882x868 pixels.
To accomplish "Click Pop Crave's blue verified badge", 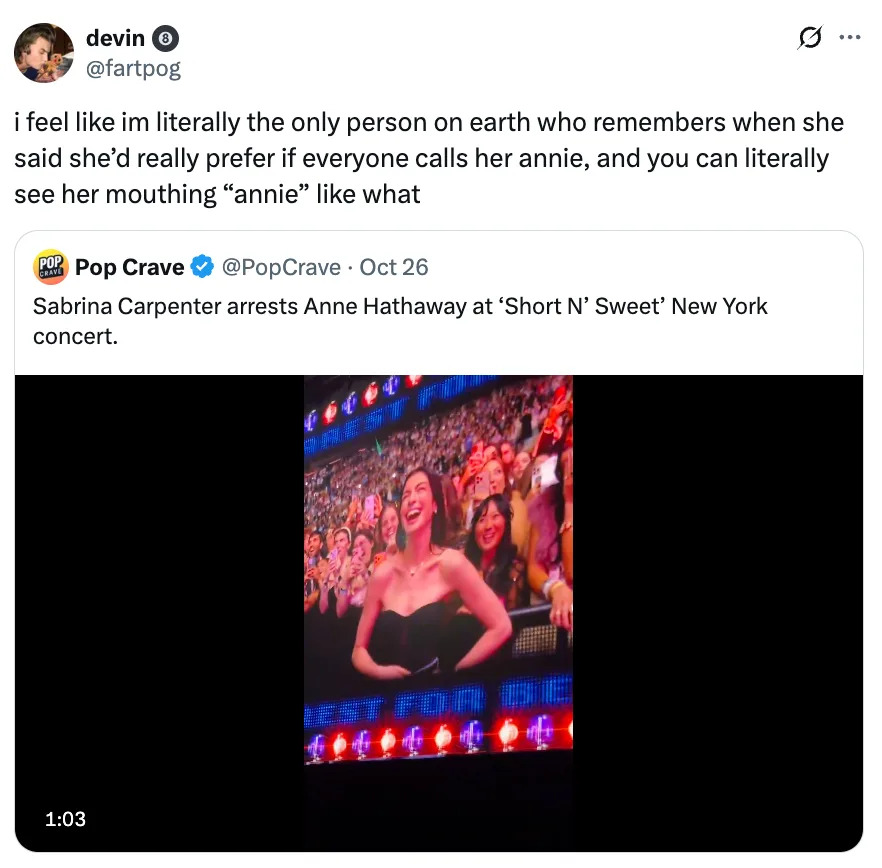I will pyautogui.click(x=203, y=267).
